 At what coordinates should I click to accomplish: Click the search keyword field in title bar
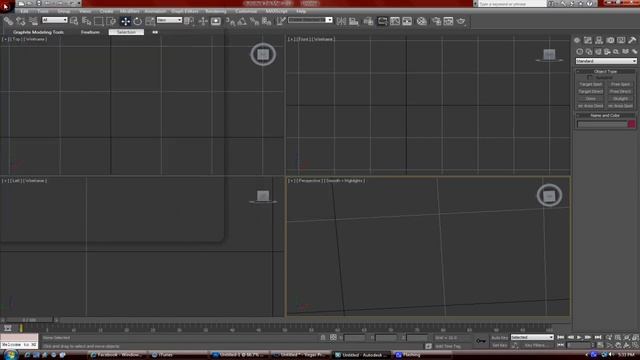512,4
